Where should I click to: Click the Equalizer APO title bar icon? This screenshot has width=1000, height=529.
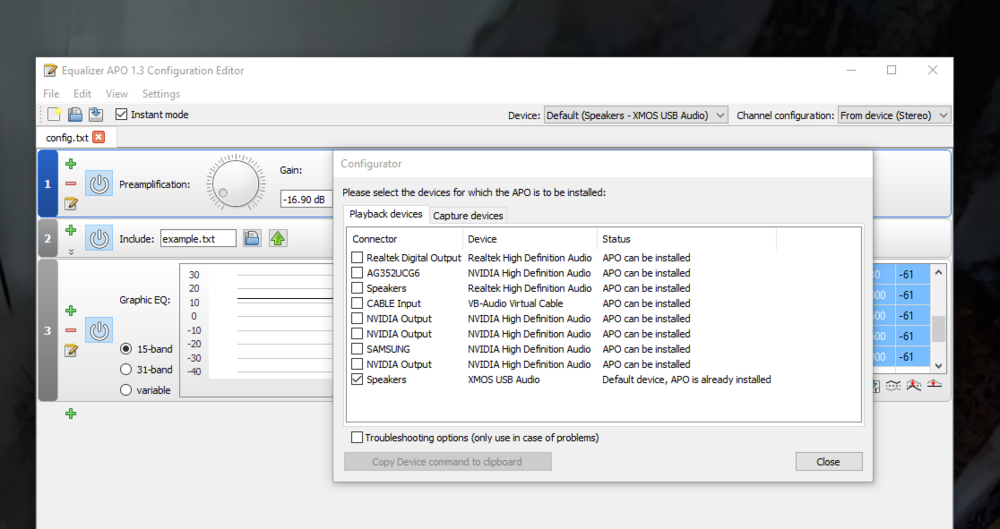50,71
